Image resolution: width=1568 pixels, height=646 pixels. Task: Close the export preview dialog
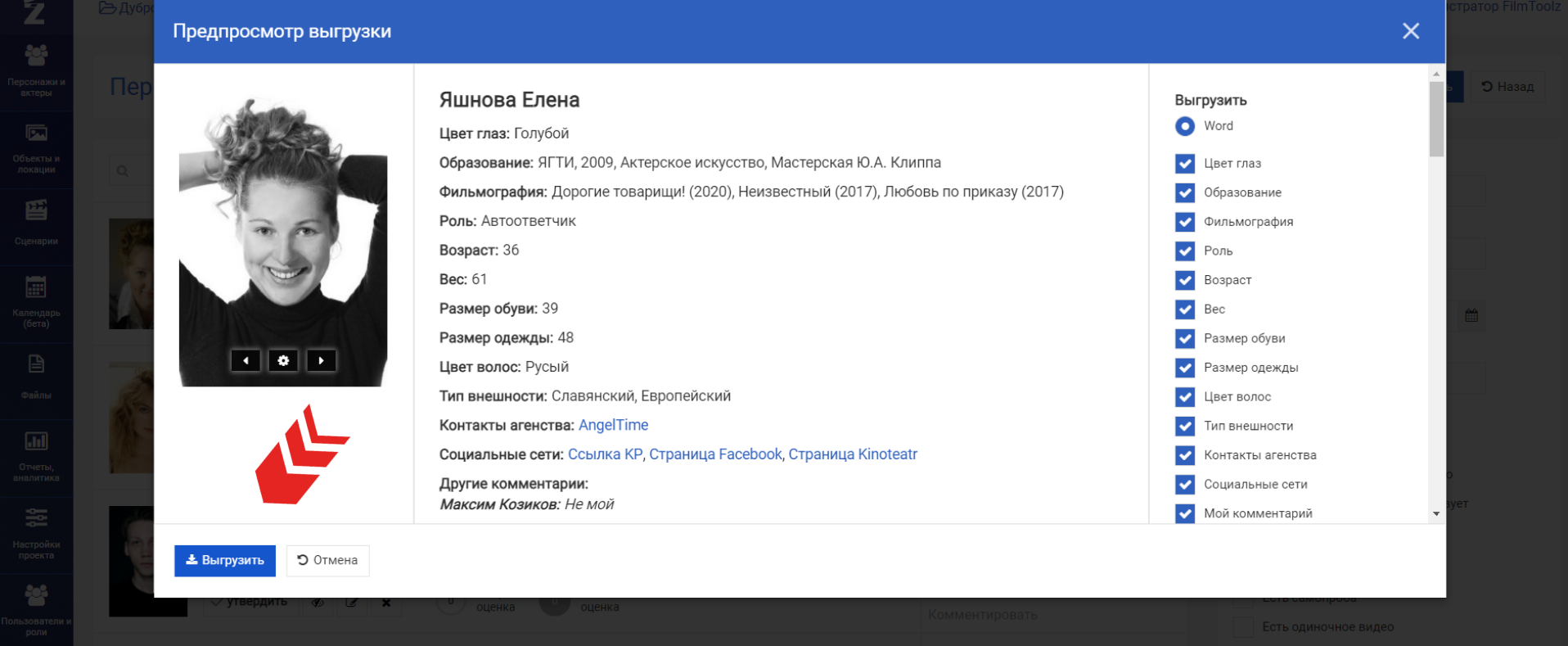1410,31
